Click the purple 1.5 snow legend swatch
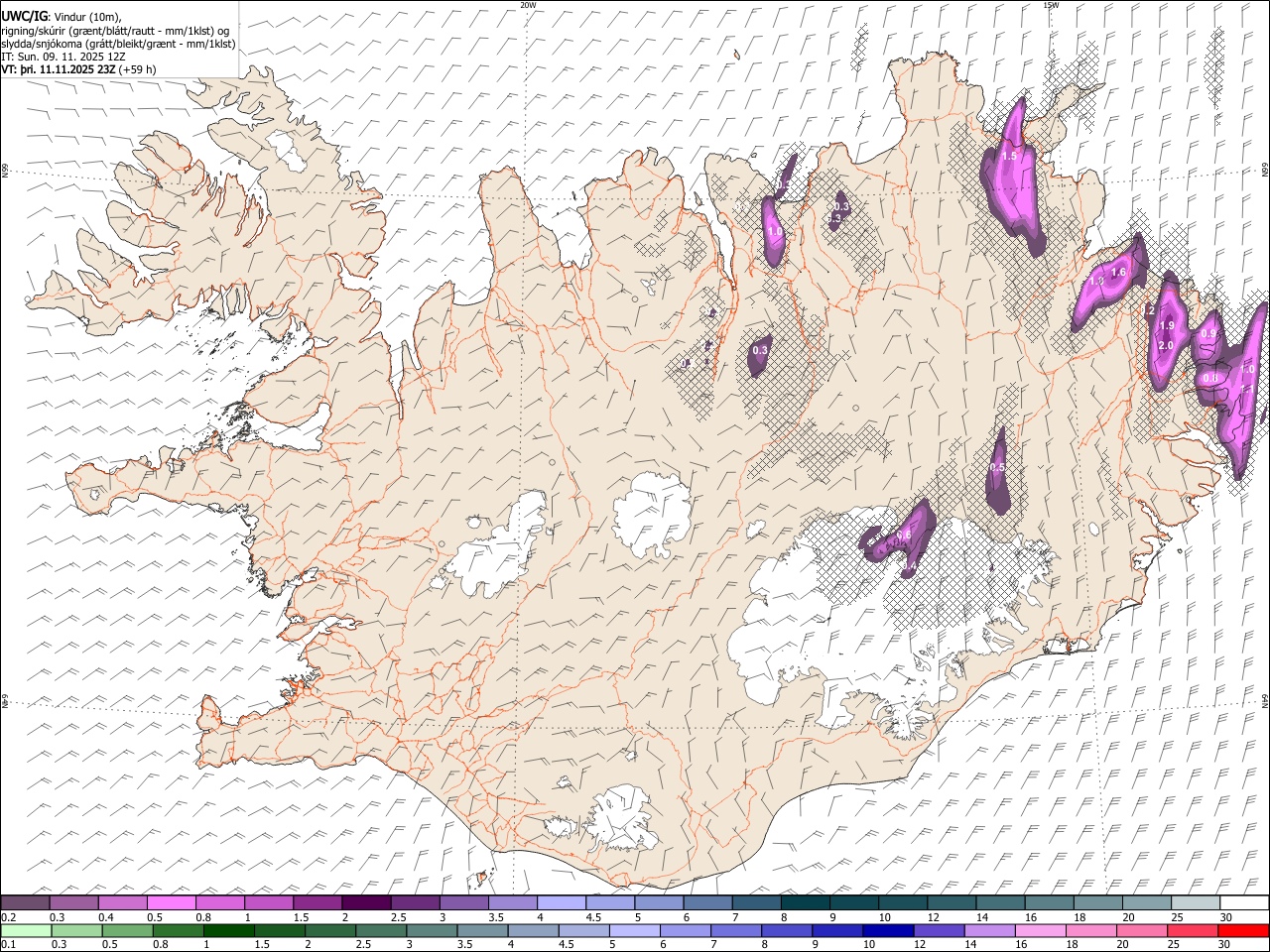1270x952 pixels. pyautogui.click(x=317, y=902)
